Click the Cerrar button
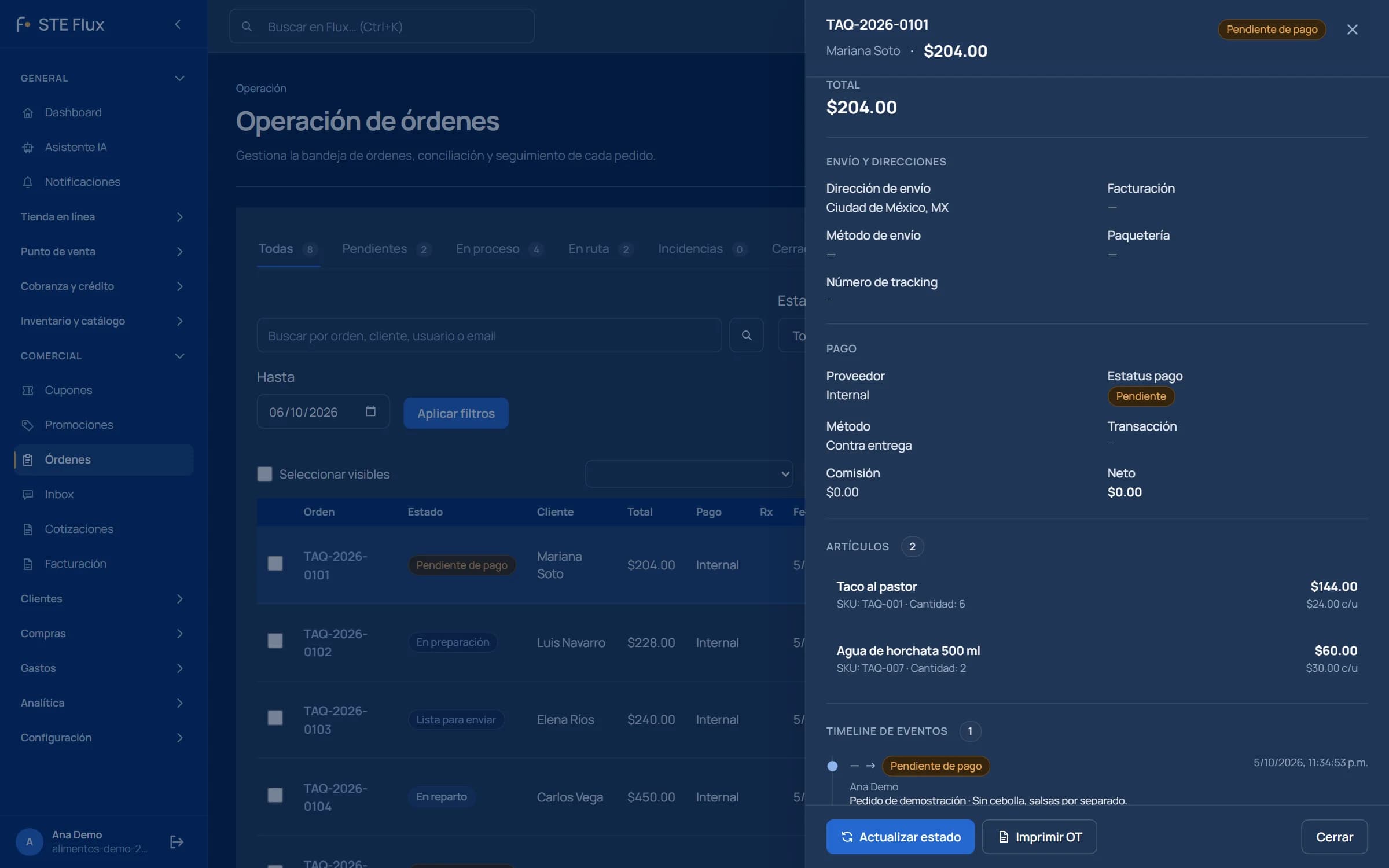Viewport: 1389px width, 868px height. pos(1334,837)
